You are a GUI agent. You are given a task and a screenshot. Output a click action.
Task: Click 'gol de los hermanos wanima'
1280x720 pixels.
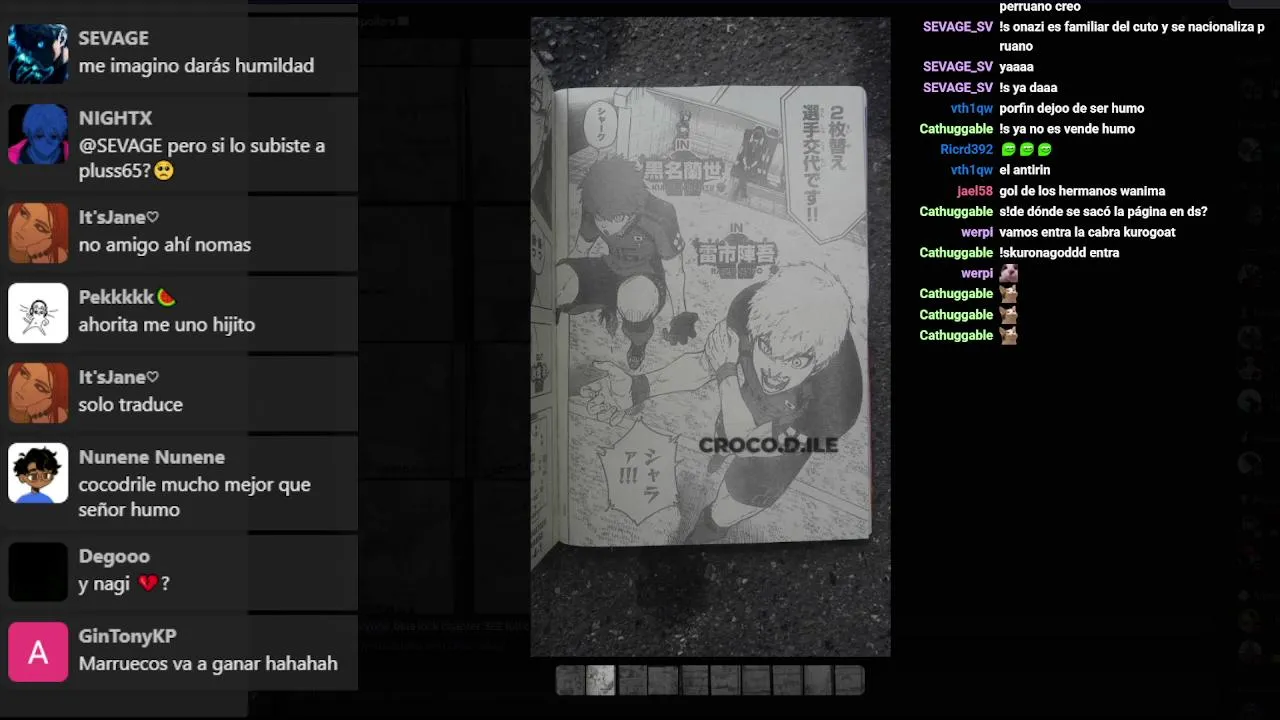click(x=1082, y=191)
